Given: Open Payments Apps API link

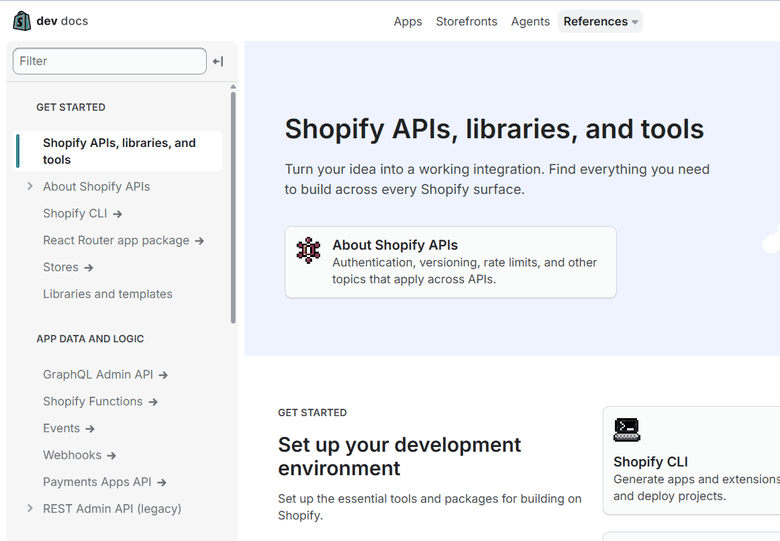Looking at the screenshot, I should coord(97,482).
